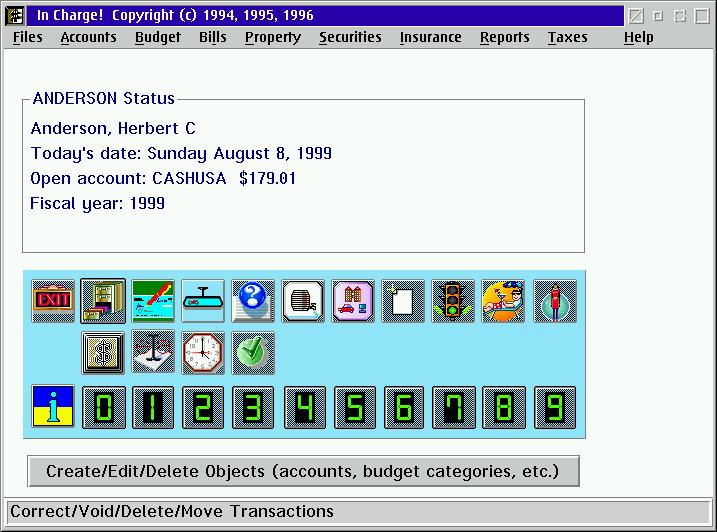717x532 pixels.
Task: Open the Bills menu
Action: pyautogui.click(x=213, y=37)
